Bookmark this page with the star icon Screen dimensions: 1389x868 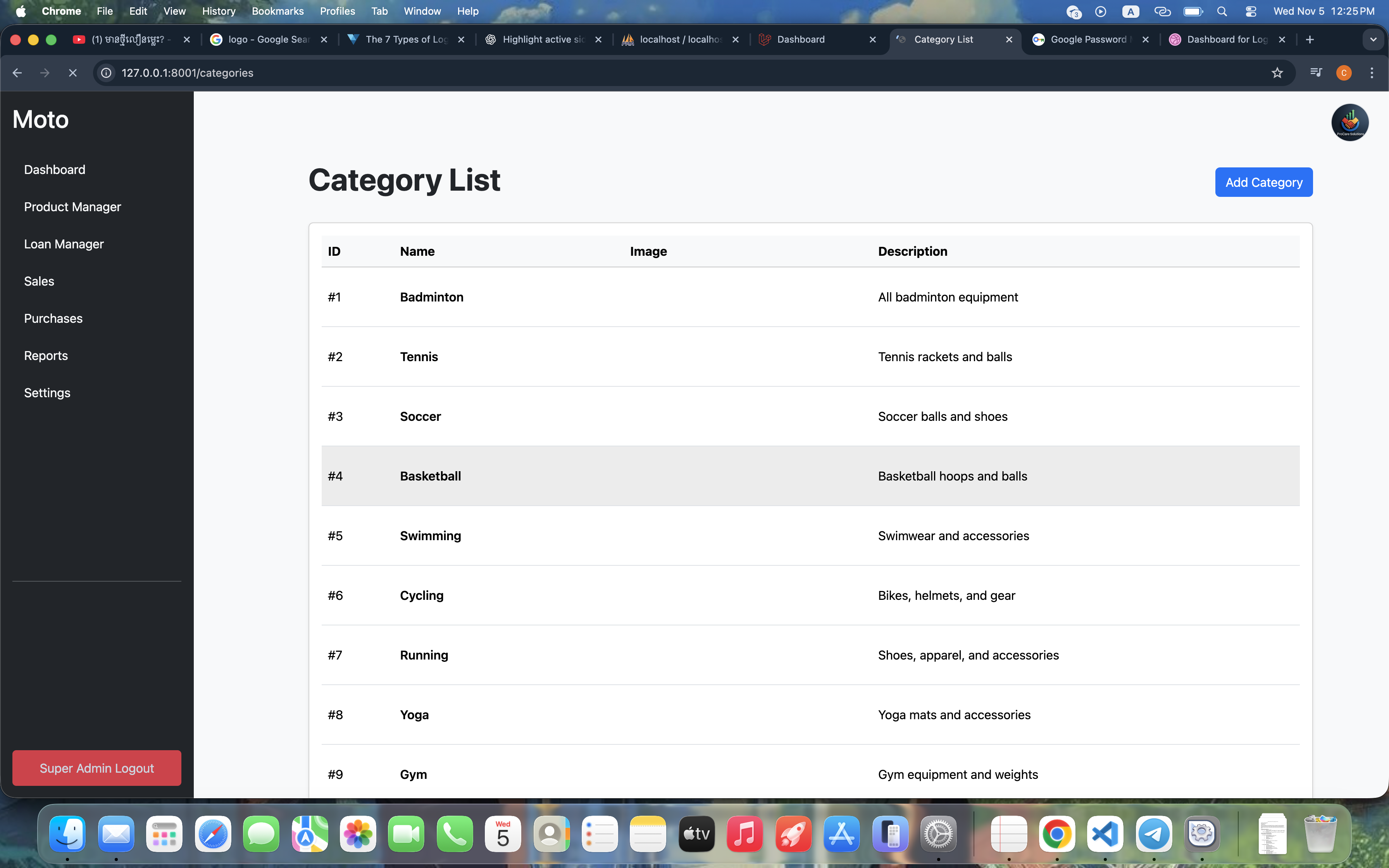[1277, 73]
